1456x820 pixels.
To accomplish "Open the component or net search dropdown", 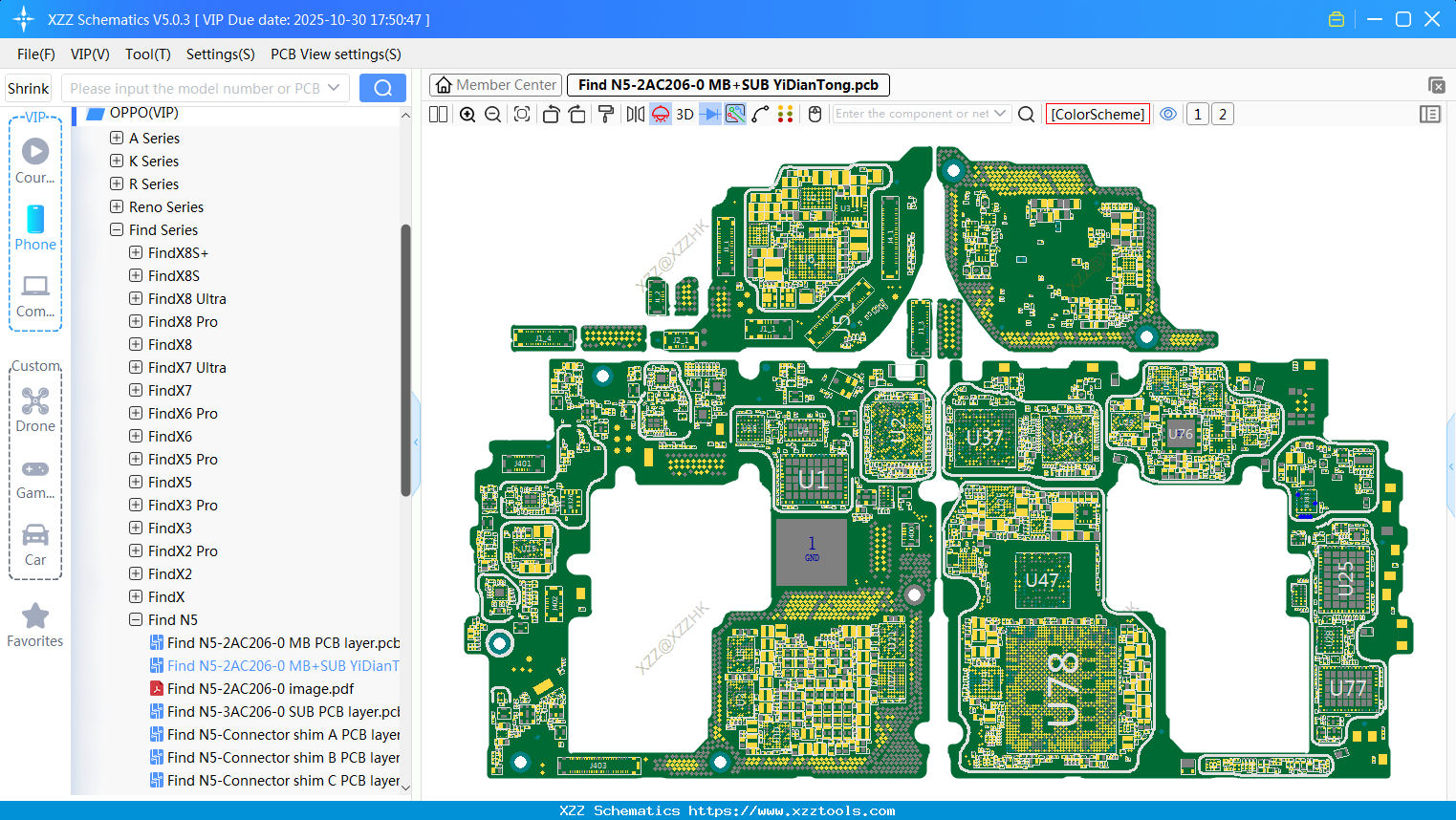I will point(998,114).
